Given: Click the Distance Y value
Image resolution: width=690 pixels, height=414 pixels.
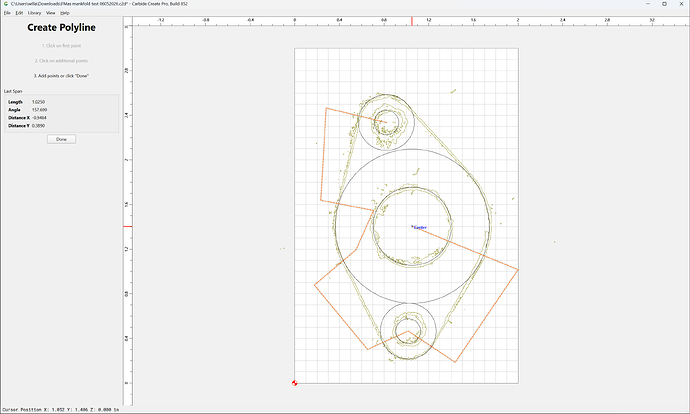Looking at the screenshot, I should click(x=38, y=125).
